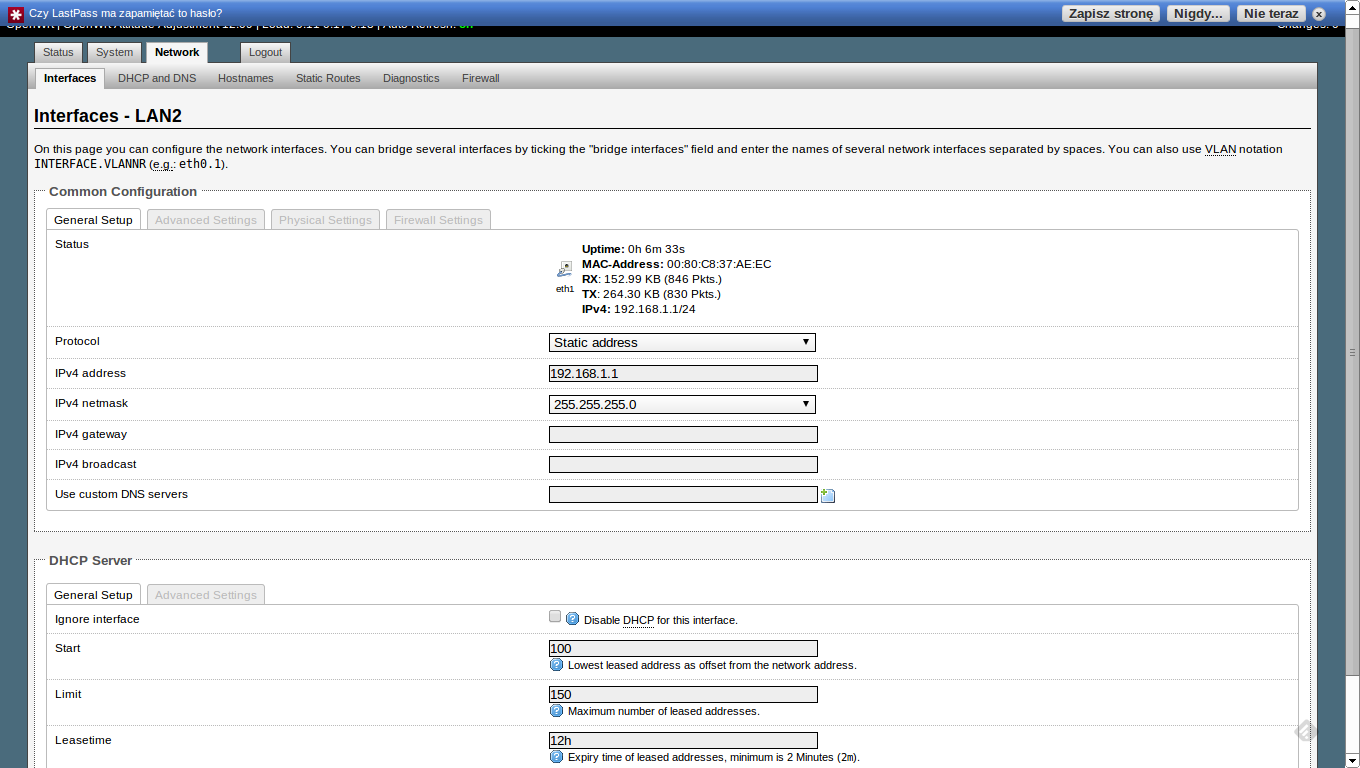The height and width of the screenshot is (768, 1360).
Task: Click the DHCP Start input field
Action: point(683,648)
